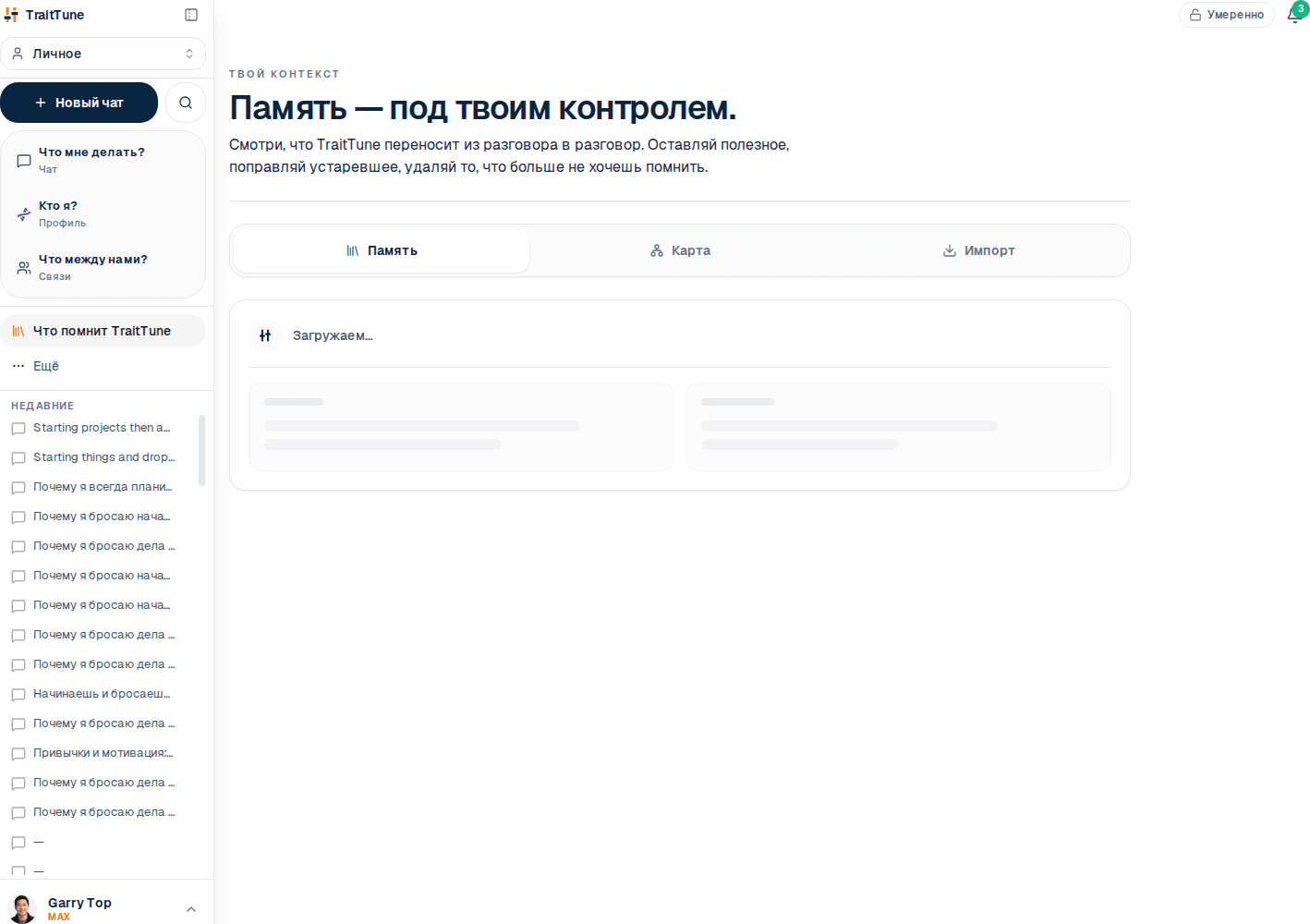This screenshot has width=1310, height=924.
Task: Click chat icon of Привычки и мотивация row
Action: tap(18, 754)
